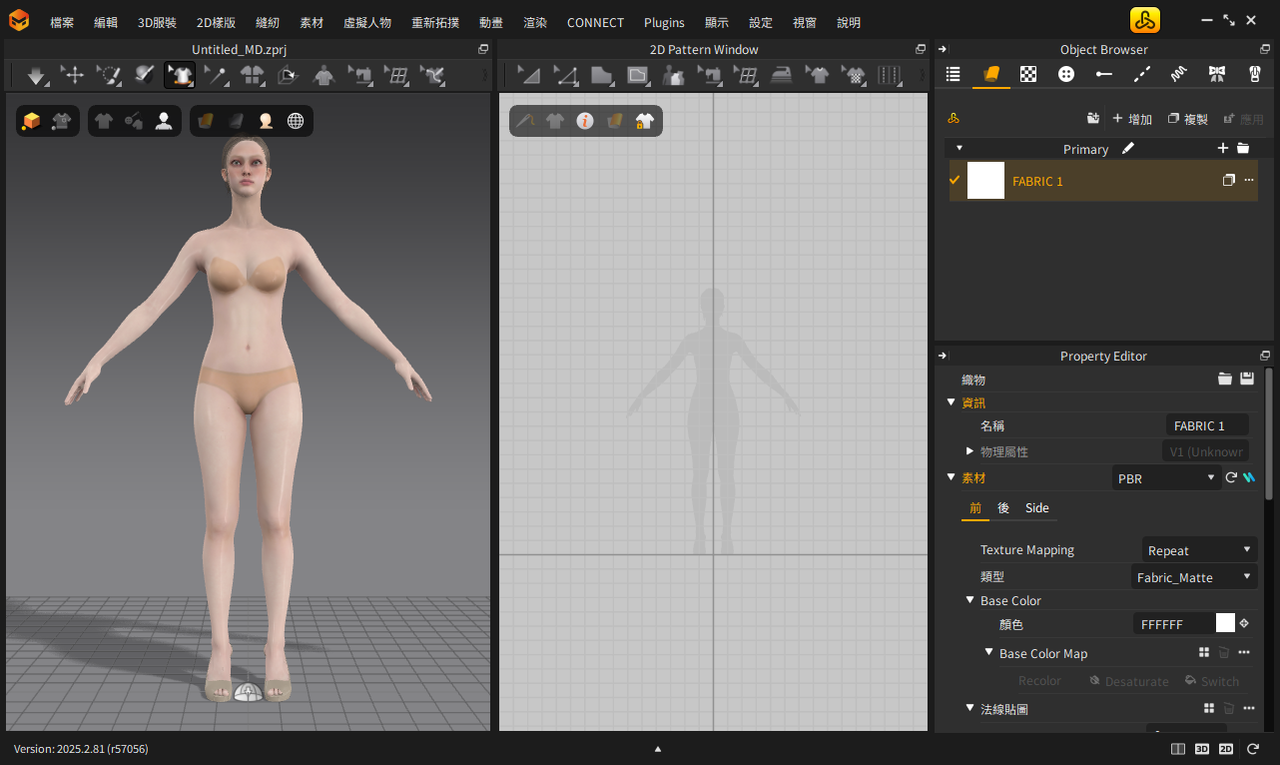Open the Texture Mapping Repeat dropdown
The width and height of the screenshot is (1280, 765).
[1199, 551]
